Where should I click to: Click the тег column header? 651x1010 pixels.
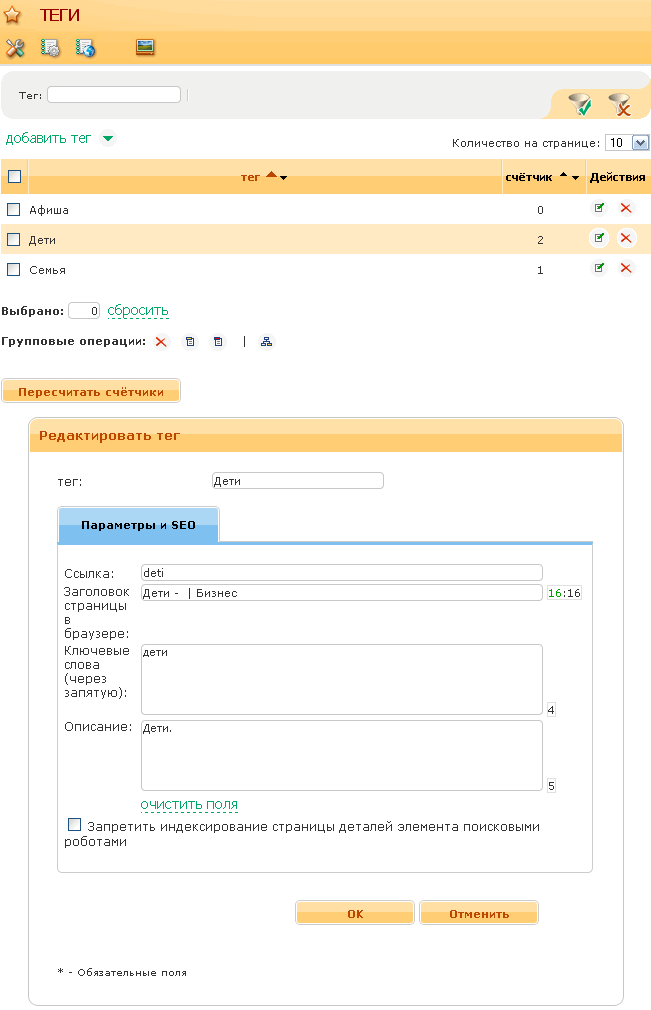coord(250,177)
